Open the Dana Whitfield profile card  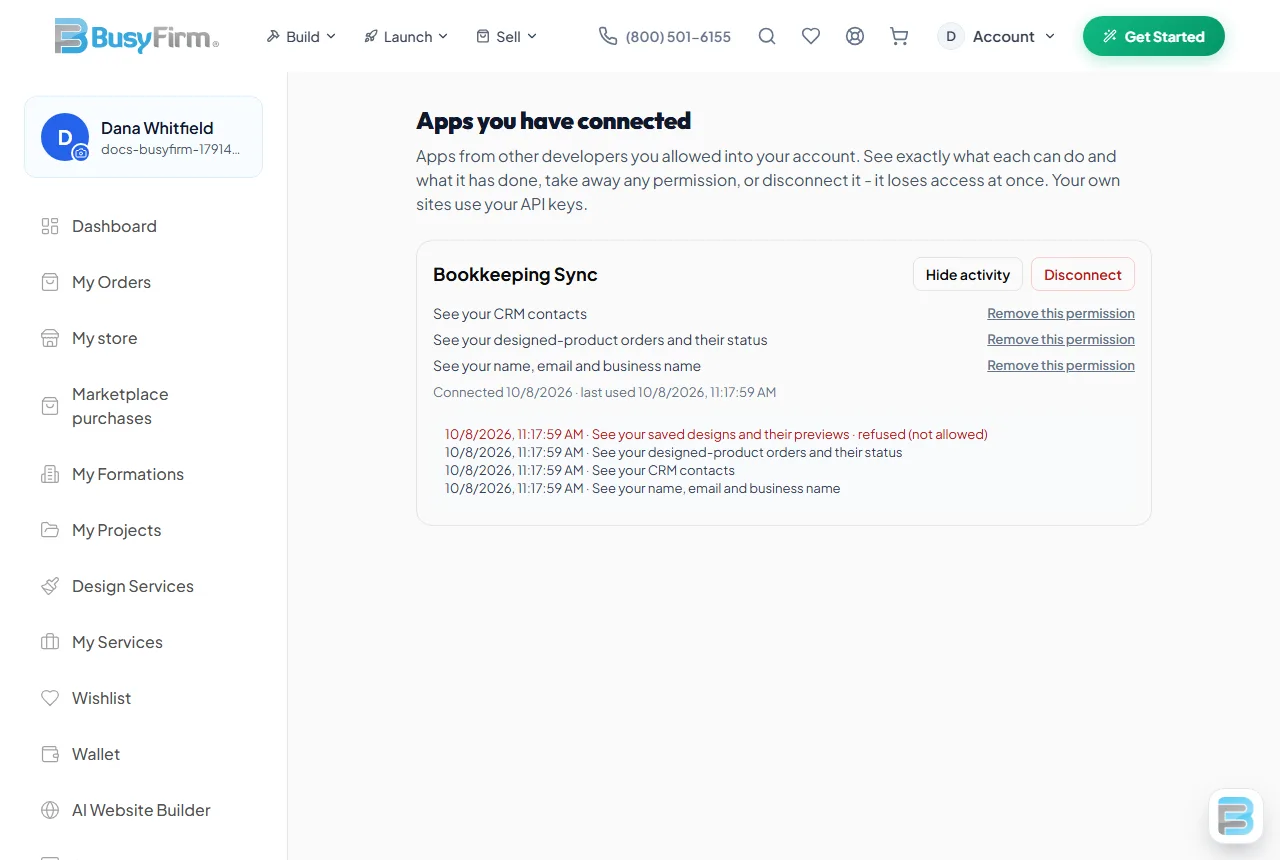coord(144,137)
